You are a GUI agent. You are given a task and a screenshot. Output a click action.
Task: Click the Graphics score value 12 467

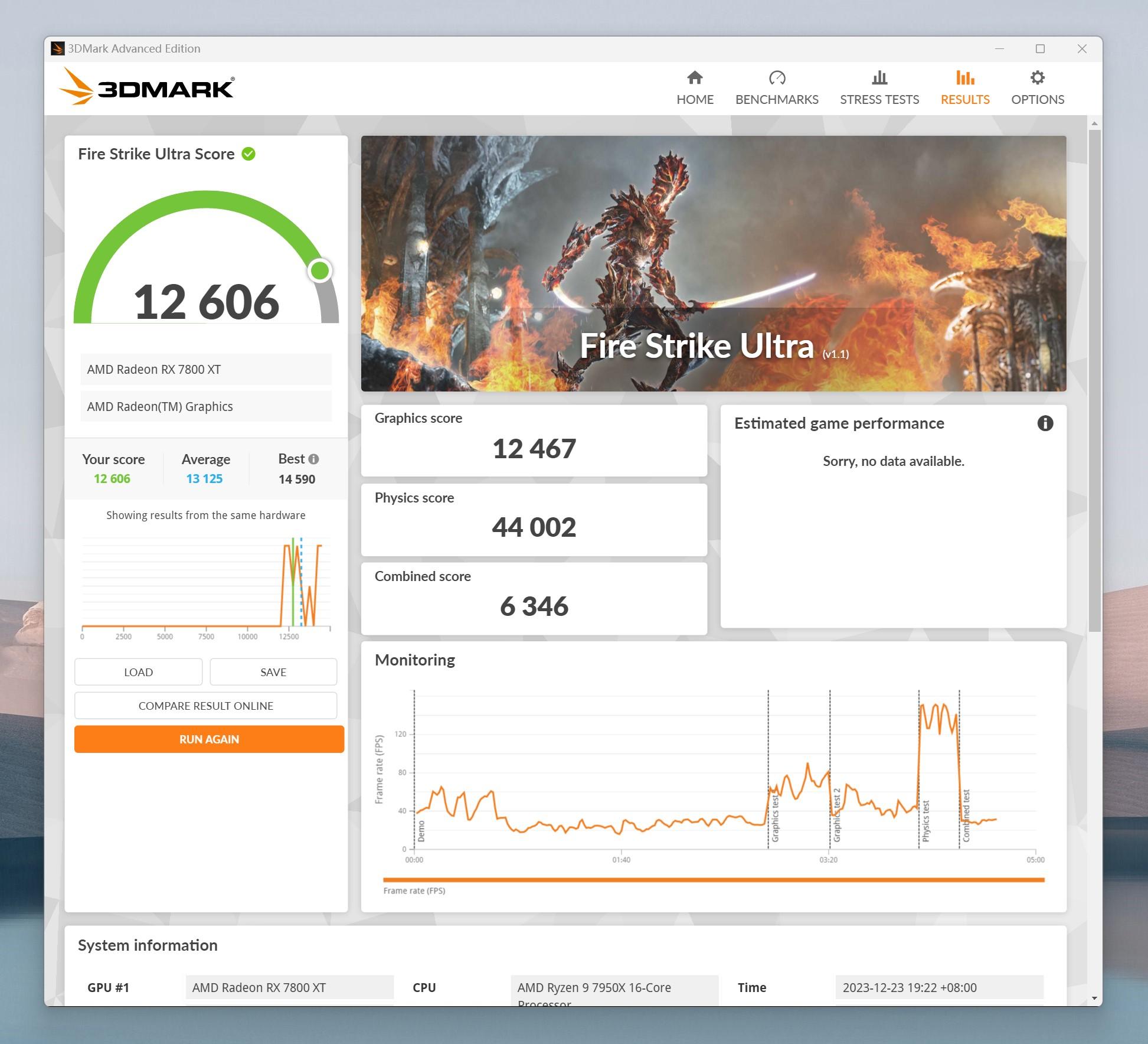534,449
